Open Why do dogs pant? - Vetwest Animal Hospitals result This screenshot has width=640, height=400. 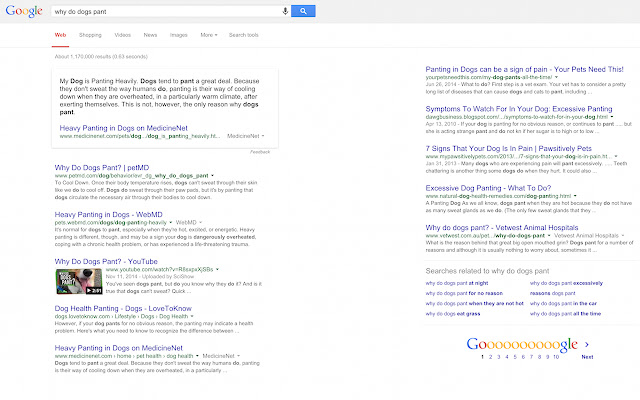point(502,228)
